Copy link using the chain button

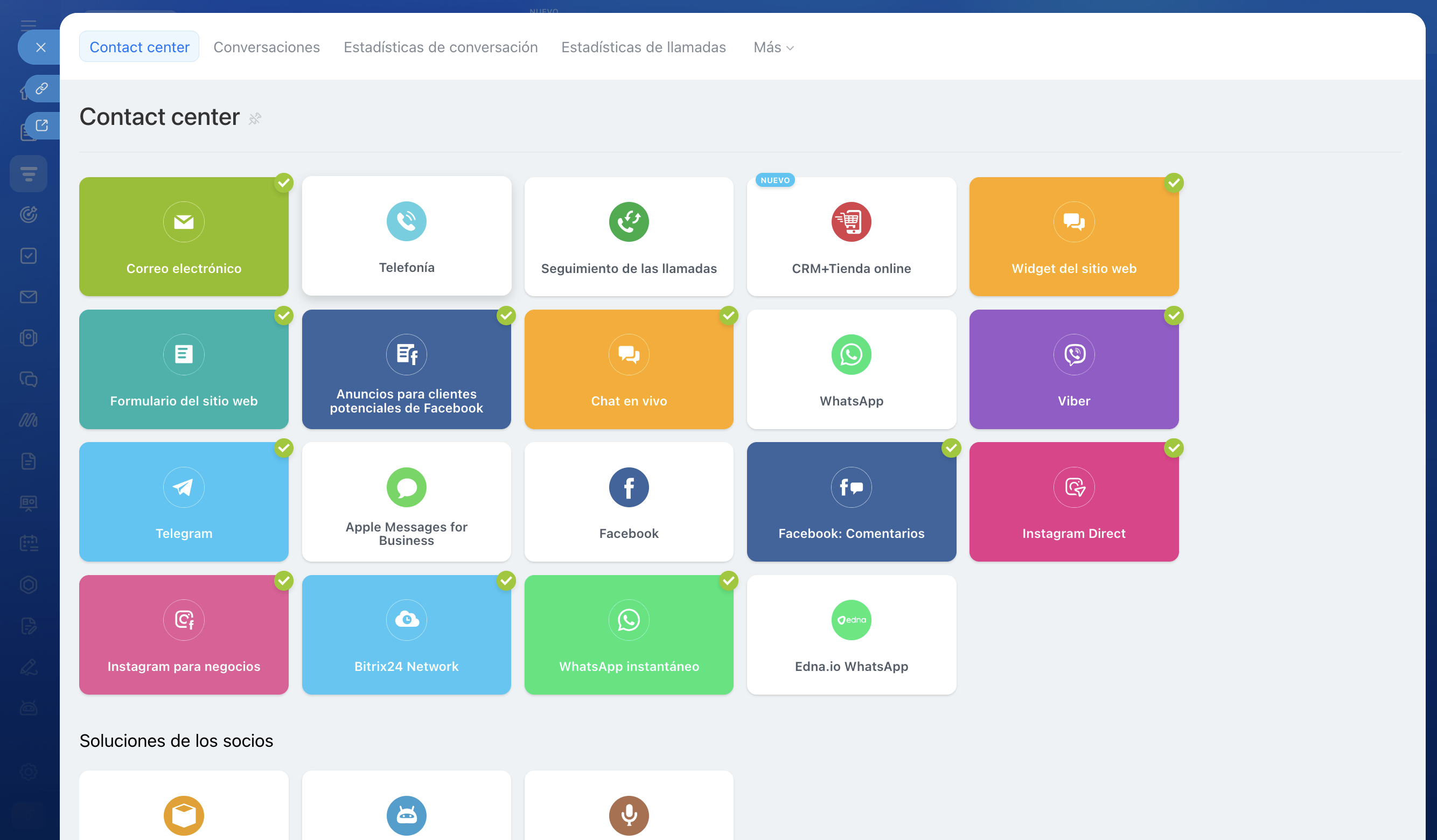pos(41,88)
